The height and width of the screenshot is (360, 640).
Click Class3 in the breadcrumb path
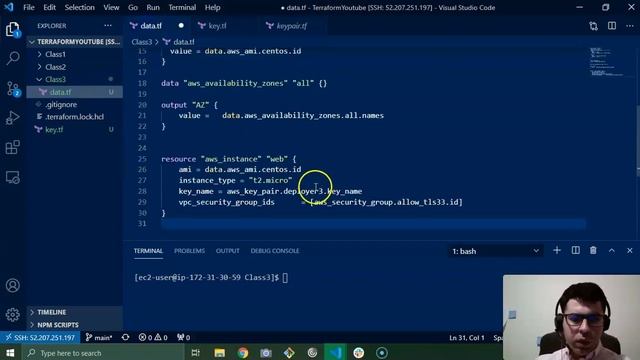142,42
